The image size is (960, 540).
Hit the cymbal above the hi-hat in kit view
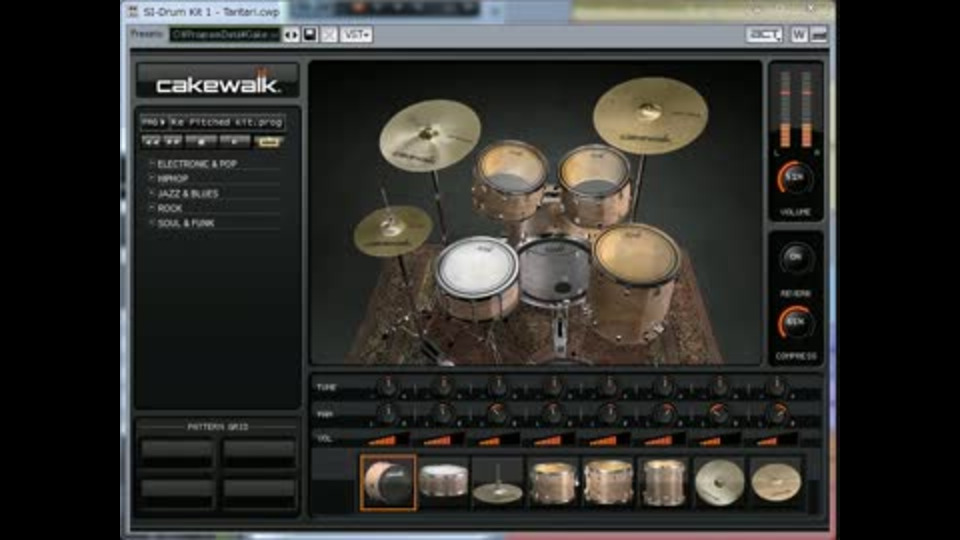pyautogui.click(x=430, y=135)
